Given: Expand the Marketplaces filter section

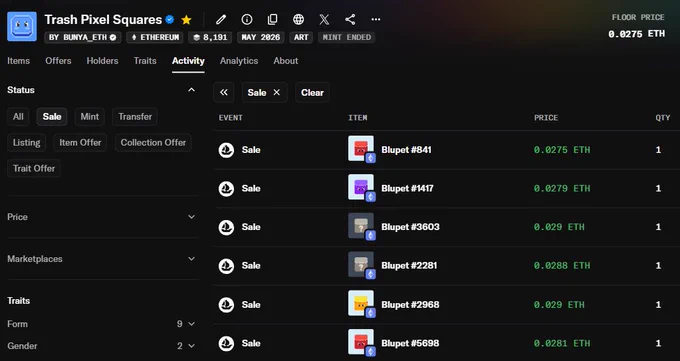Looking at the screenshot, I should tap(191, 259).
